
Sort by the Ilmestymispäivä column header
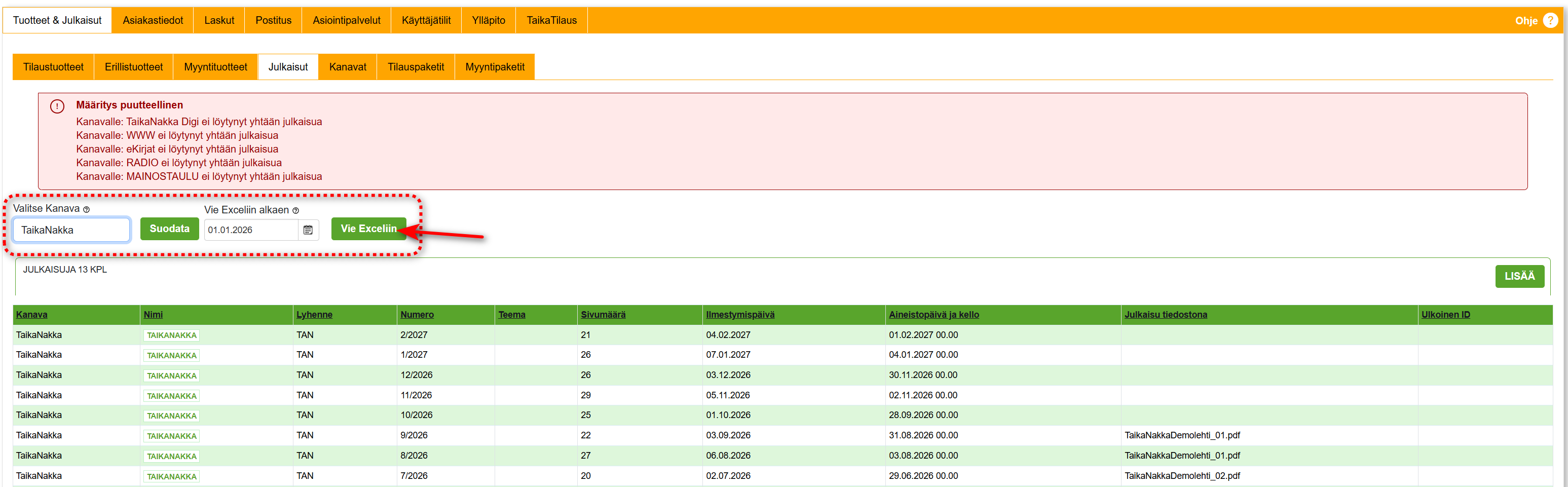pyautogui.click(x=740, y=315)
